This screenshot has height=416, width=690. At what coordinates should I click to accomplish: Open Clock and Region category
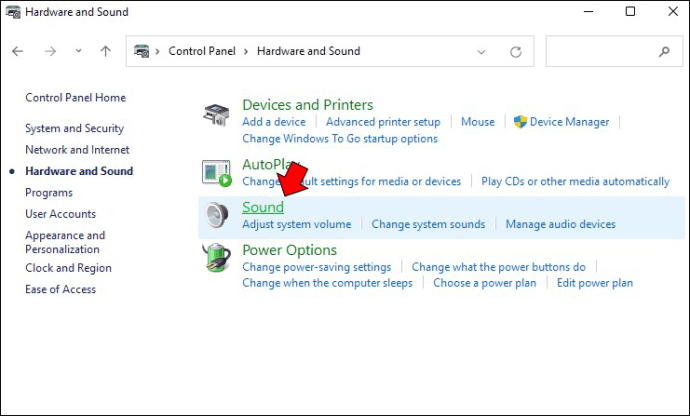(x=68, y=268)
